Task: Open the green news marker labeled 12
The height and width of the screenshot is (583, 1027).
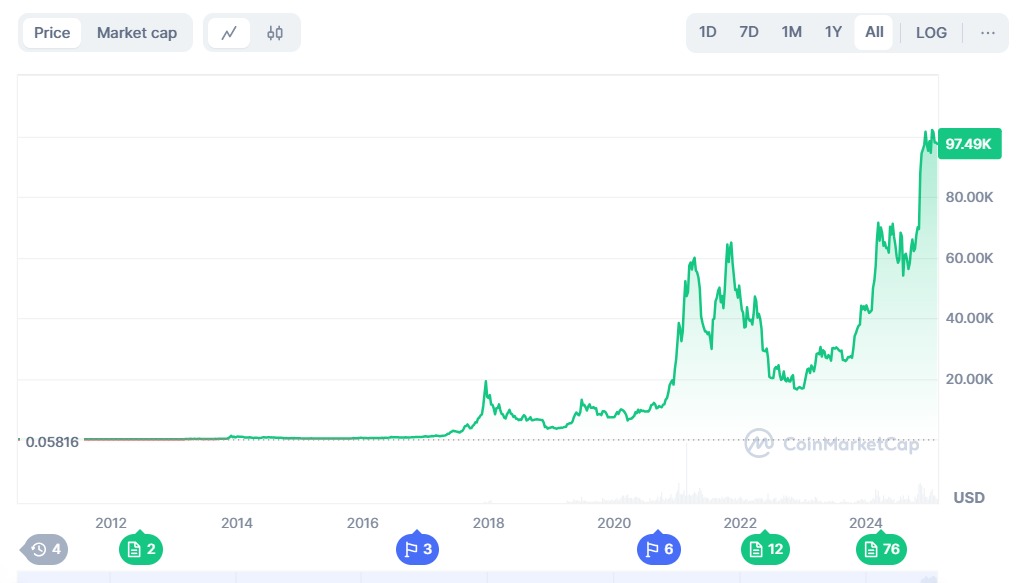Action: point(765,549)
